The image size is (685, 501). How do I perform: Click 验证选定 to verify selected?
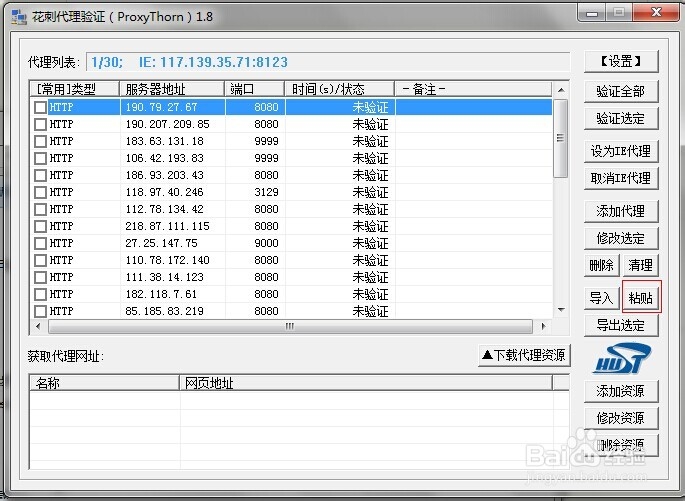(x=621, y=119)
